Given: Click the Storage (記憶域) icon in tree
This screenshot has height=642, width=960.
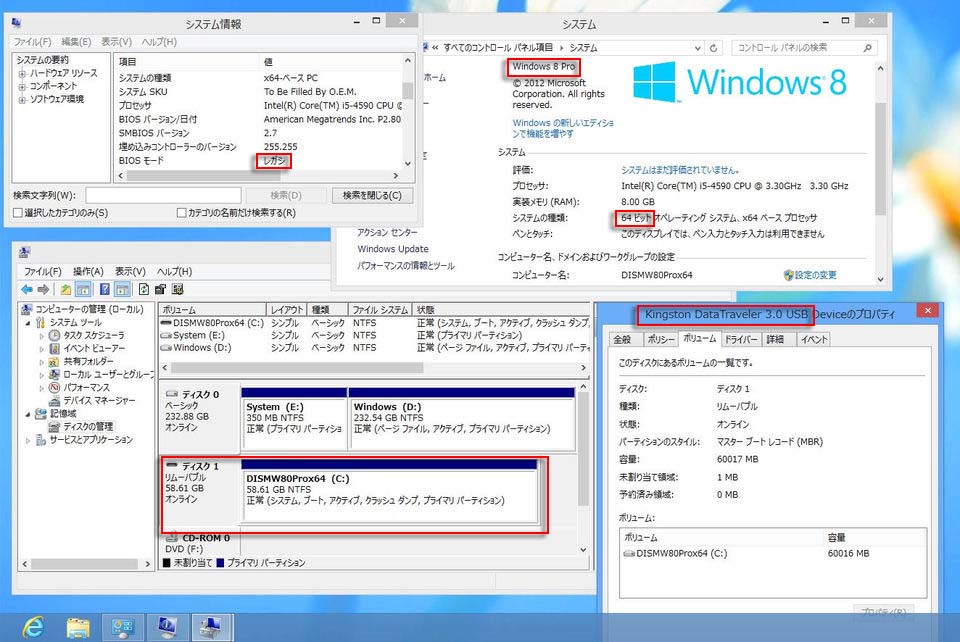Looking at the screenshot, I should [40, 414].
